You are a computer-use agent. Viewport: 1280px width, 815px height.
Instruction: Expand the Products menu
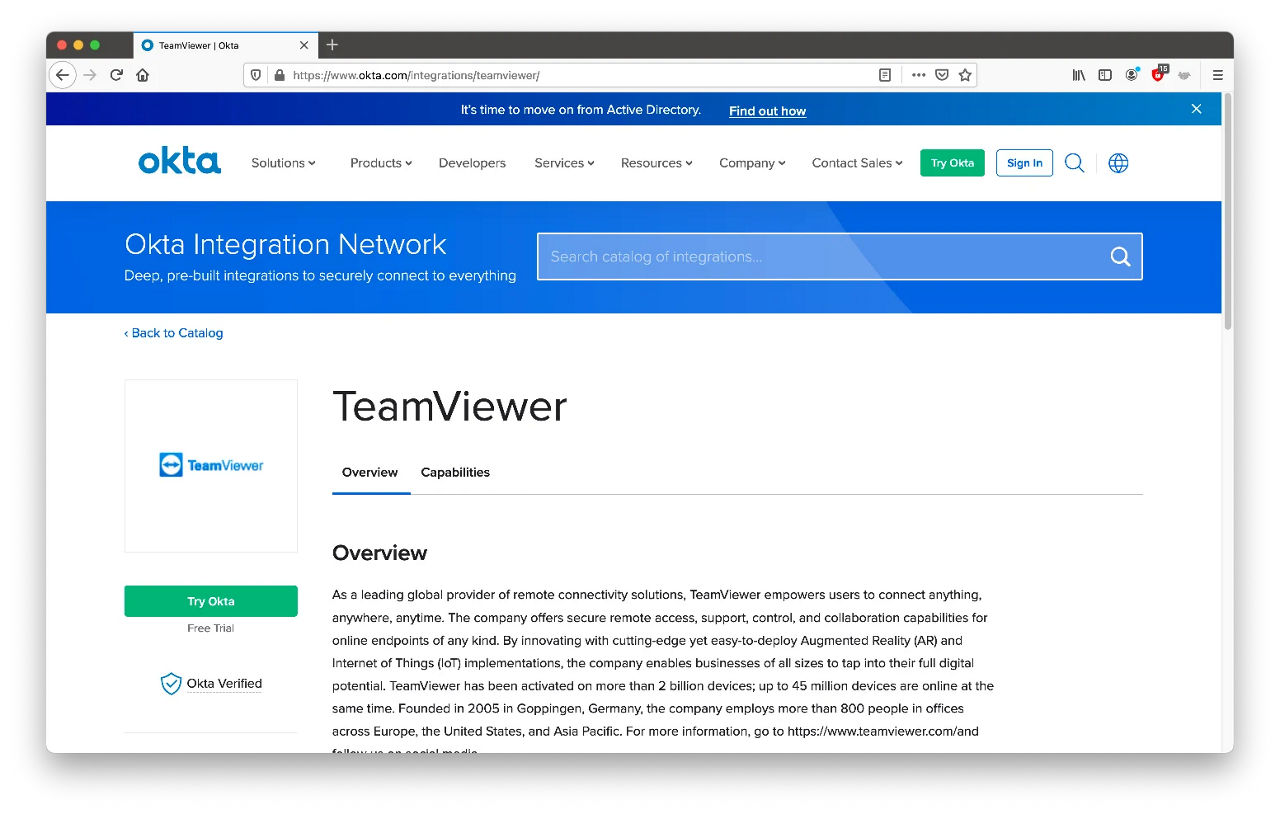[x=381, y=163]
